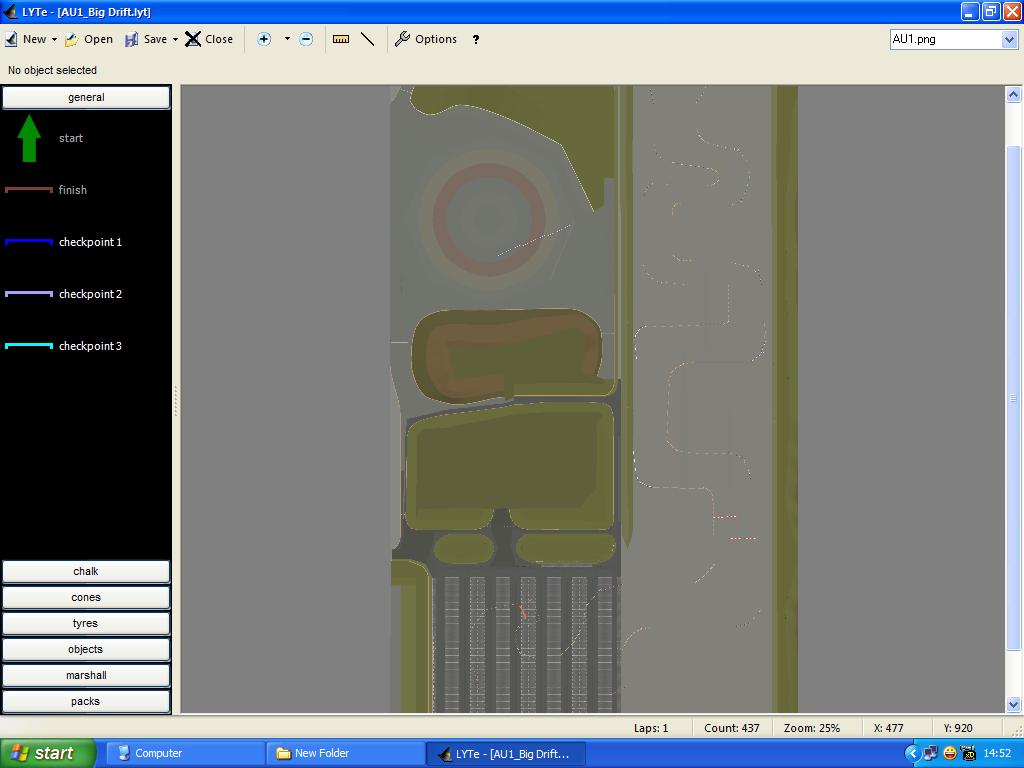This screenshot has height=768, width=1024.
Task: Click the Count: 437 status entry
Action: [731, 728]
